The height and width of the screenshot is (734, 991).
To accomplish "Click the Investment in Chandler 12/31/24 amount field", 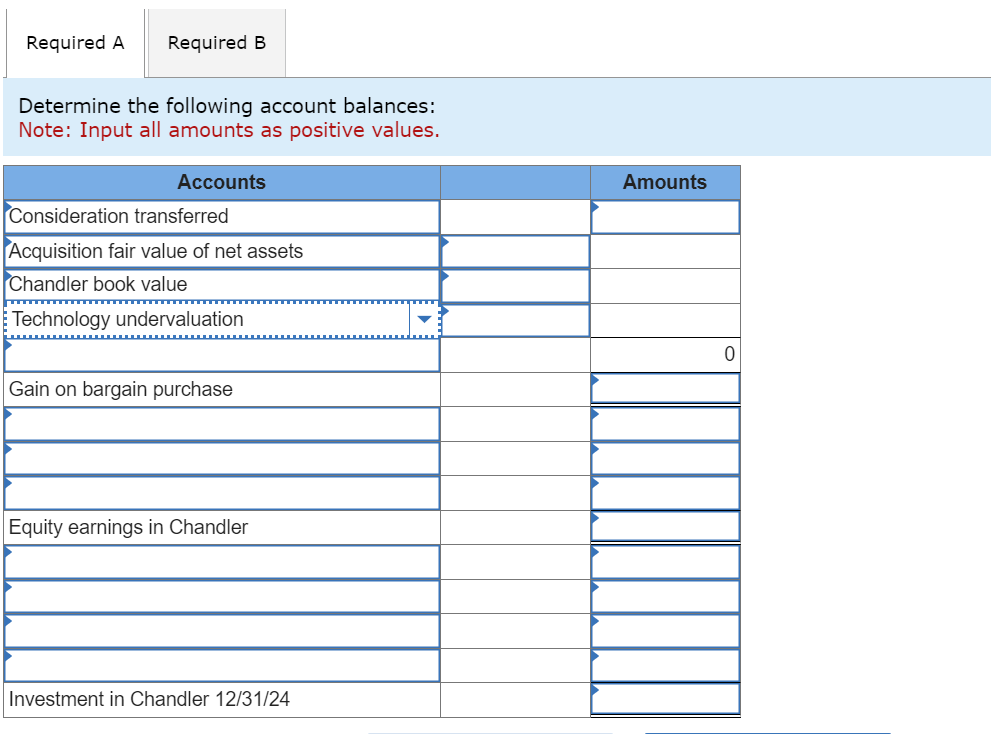I will tap(665, 699).
